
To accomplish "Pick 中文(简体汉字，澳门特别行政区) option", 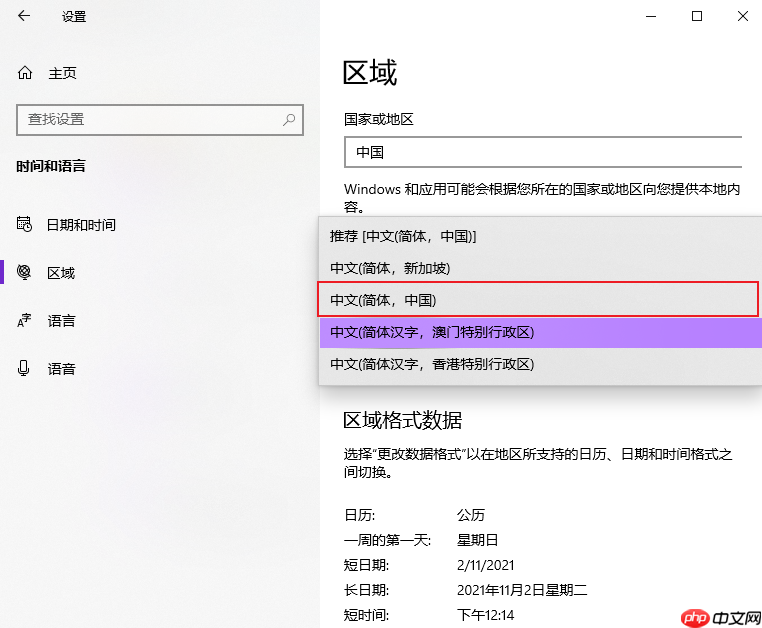I will [540, 332].
